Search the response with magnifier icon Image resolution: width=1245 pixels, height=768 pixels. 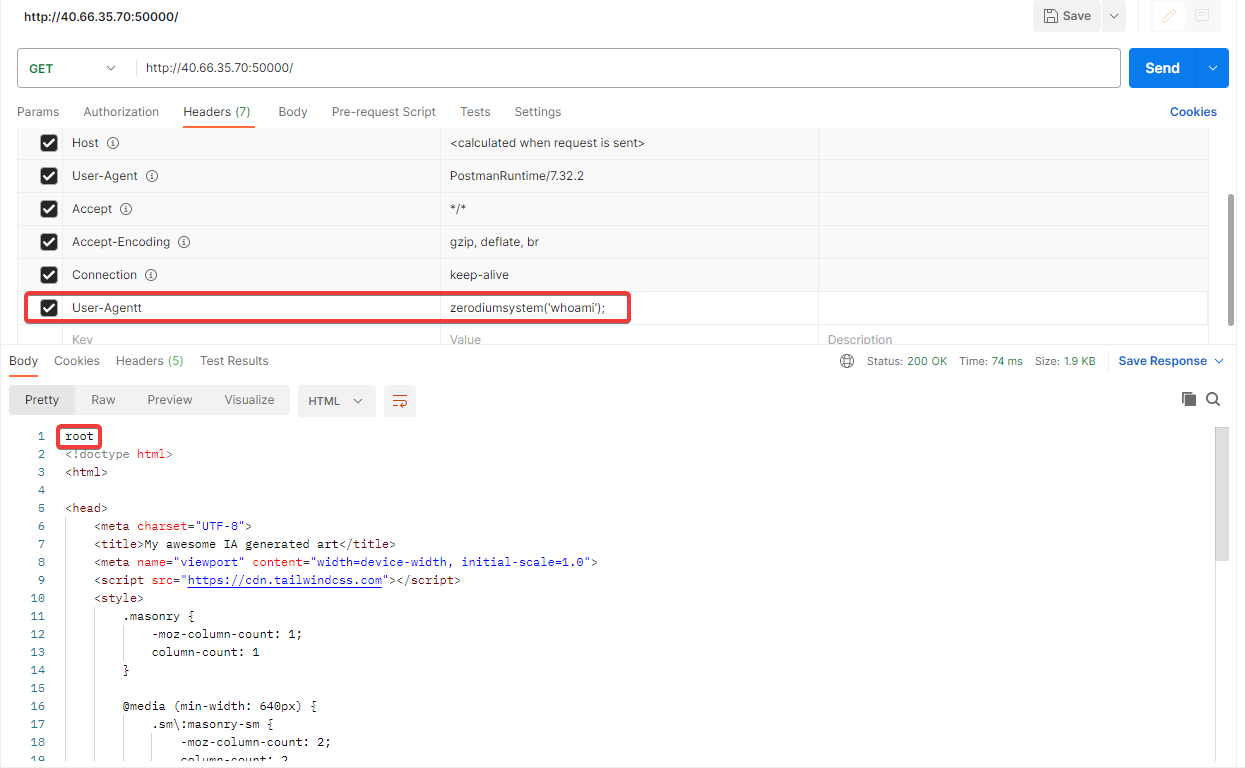pos(1213,399)
